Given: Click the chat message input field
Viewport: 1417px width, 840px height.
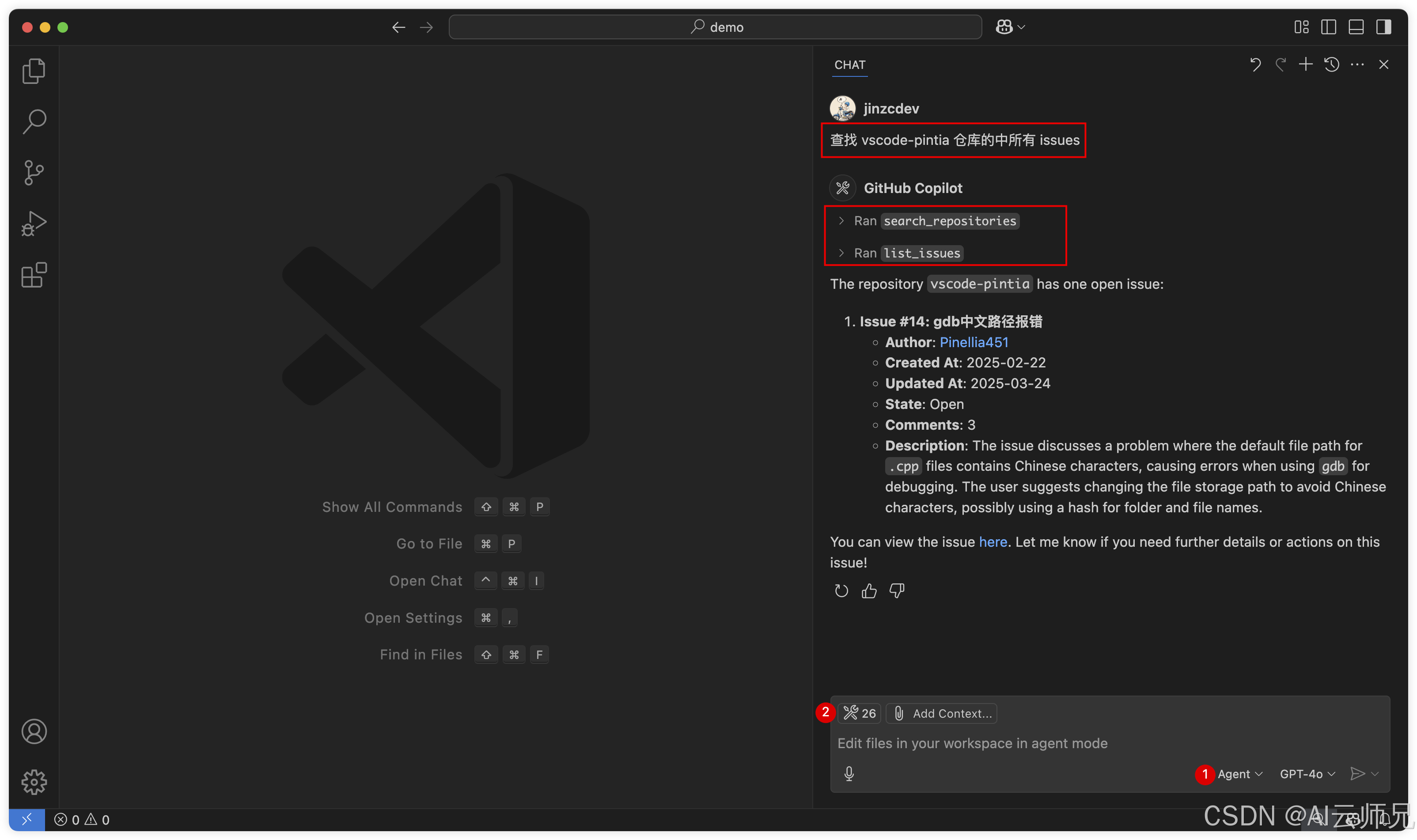Looking at the screenshot, I should pos(1076,743).
